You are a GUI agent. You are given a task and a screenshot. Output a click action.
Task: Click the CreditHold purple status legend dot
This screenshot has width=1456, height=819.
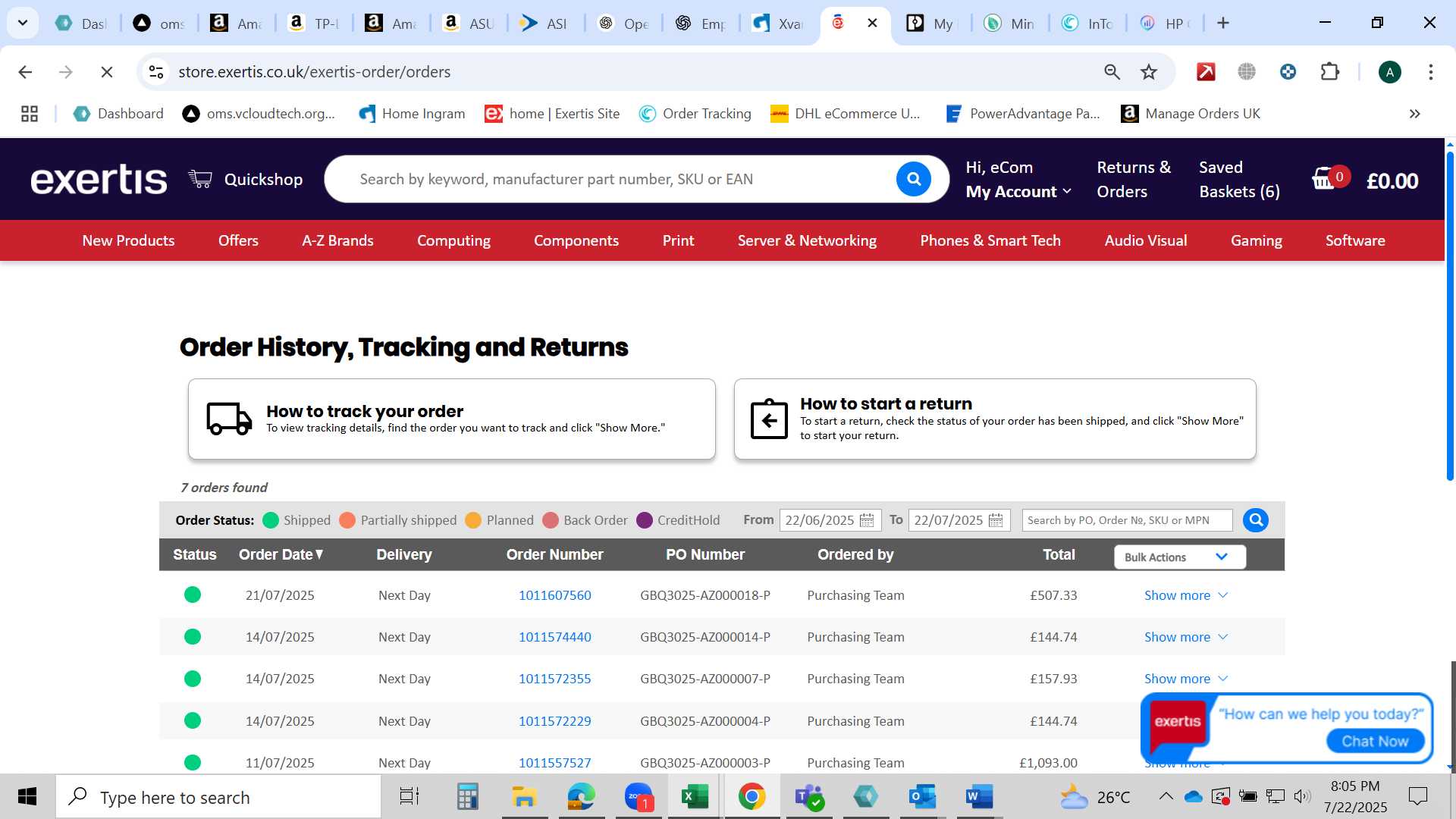tap(645, 520)
